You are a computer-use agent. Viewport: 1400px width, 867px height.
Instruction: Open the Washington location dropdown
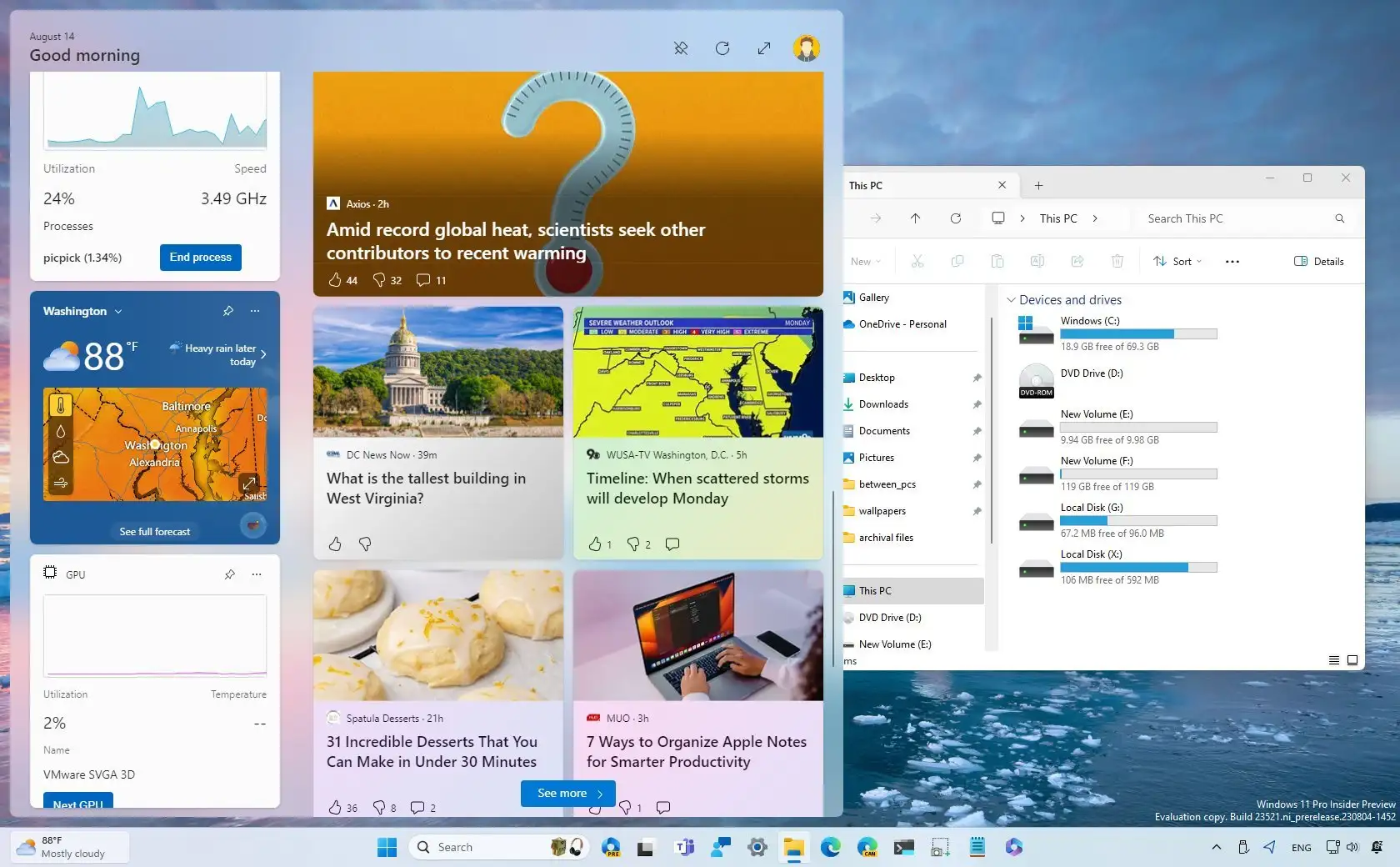117,311
